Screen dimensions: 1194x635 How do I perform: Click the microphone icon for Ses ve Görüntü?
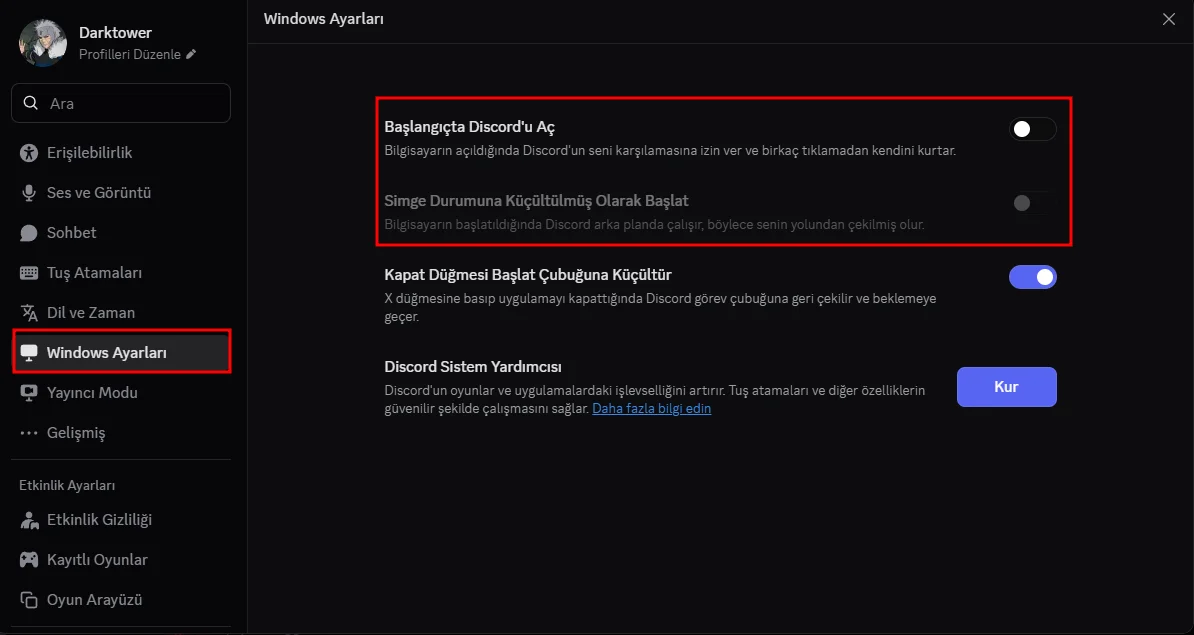tap(29, 193)
